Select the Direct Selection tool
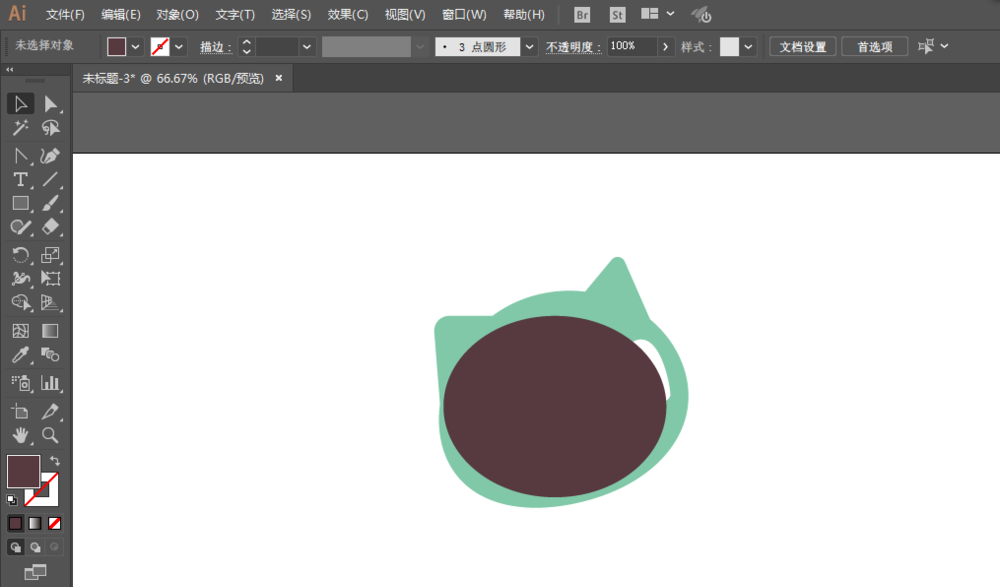The image size is (1000, 587). pyautogui.click(x=50, y=104)
